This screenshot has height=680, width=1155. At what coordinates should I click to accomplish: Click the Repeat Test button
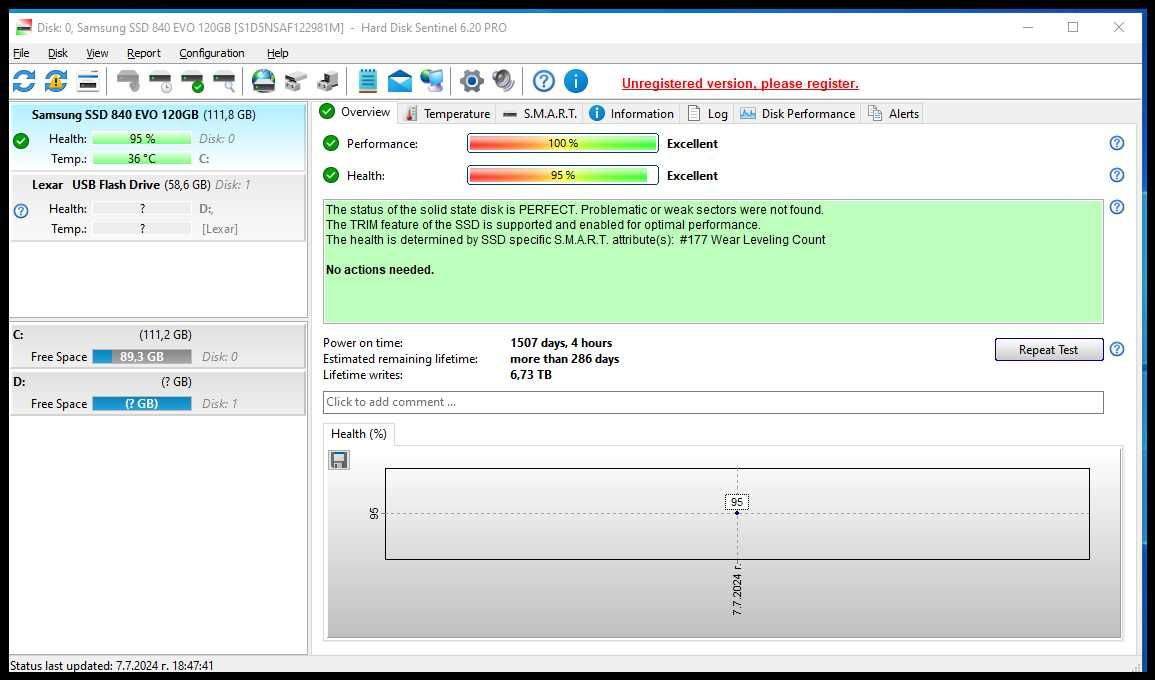1048,350
